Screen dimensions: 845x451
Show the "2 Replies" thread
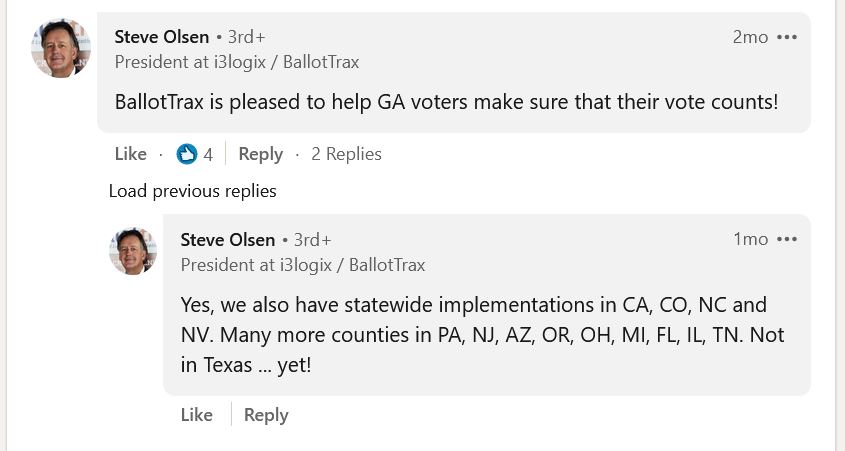(346, 154)
